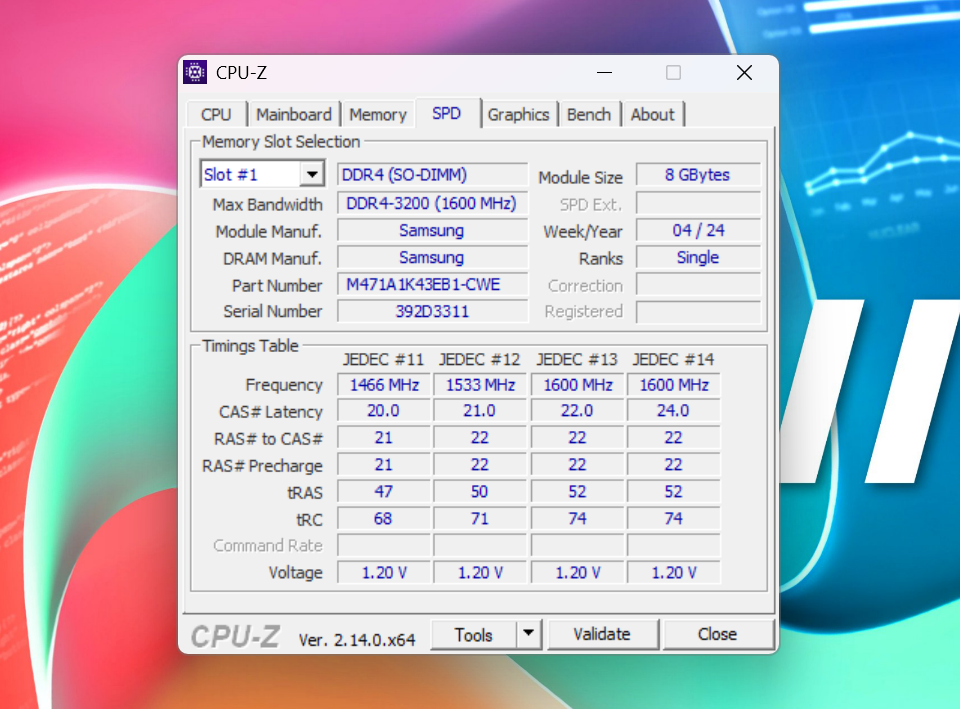Go to the Graphics tab
Image resolution: width=960 pixels, height=709 pixels.
click(x=519, y=114)
